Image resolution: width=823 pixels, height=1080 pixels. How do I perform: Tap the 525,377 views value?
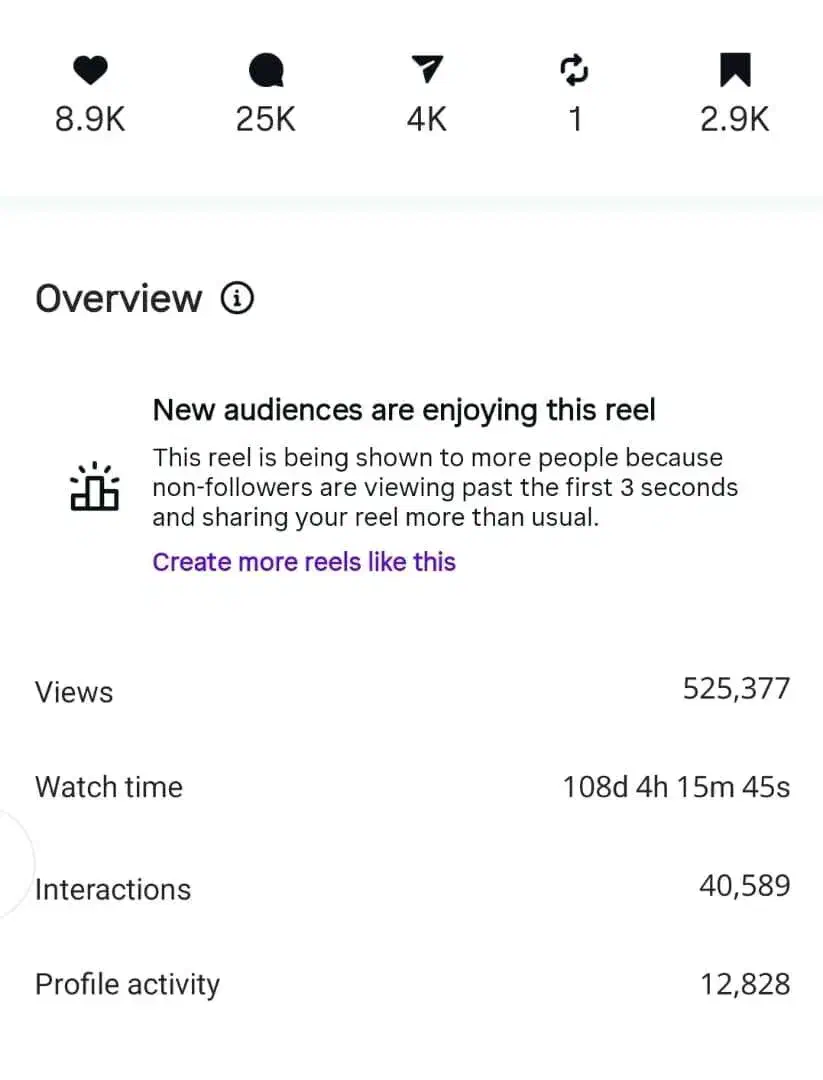tap(736, 689)
